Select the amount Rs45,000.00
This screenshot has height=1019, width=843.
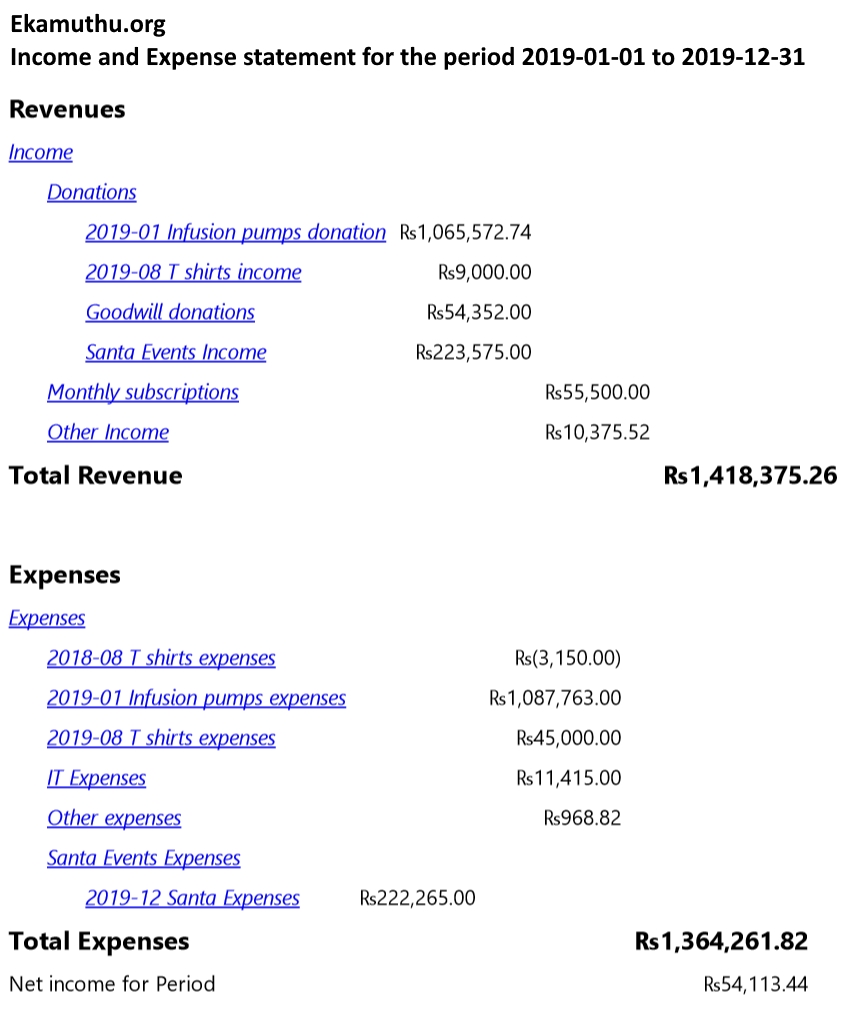pyautogui.click(x=569, y=738)
